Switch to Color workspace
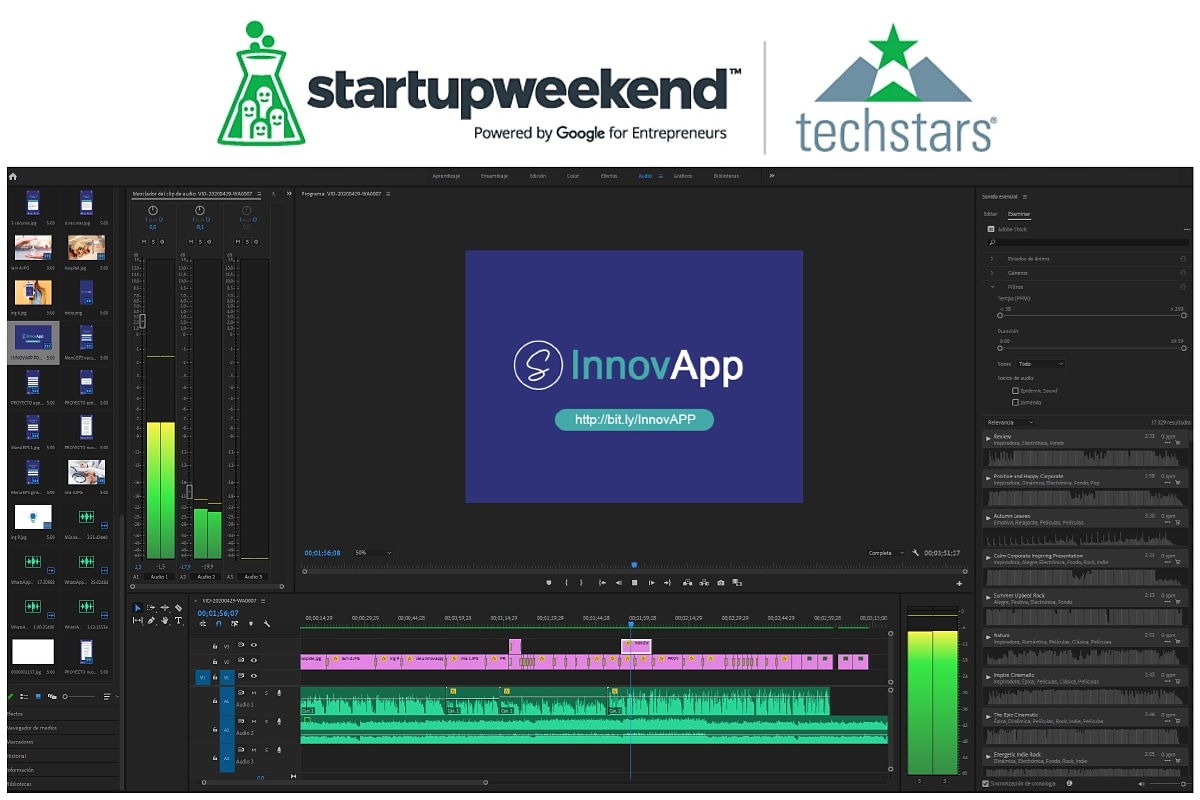This screenshot has width=1200, height=800. 573,176
